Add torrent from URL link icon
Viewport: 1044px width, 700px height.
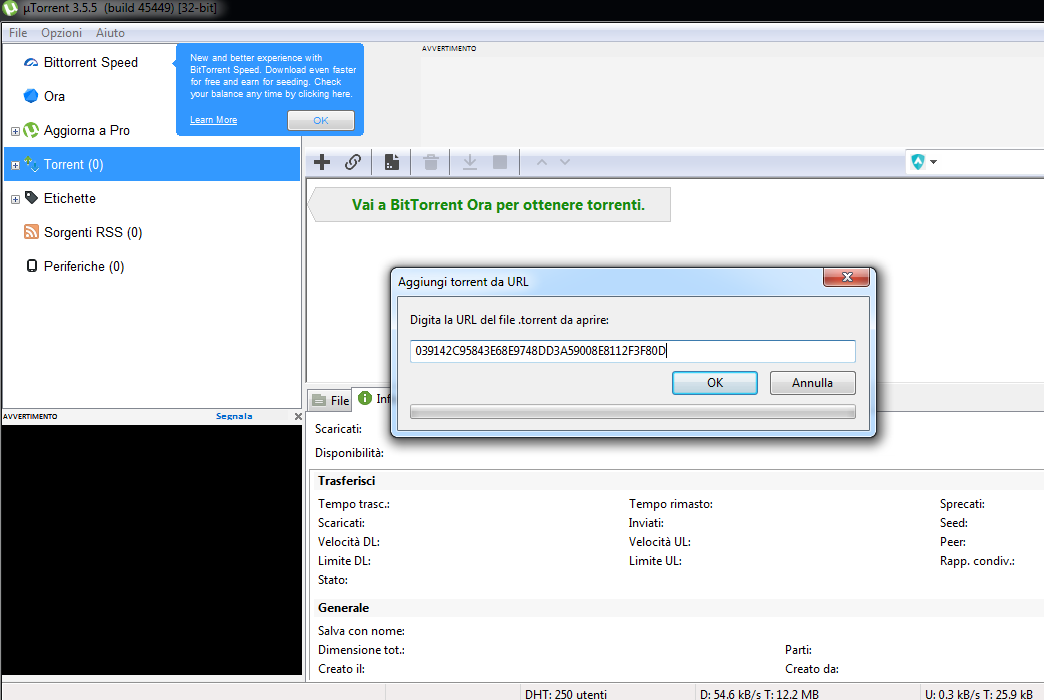(x=353, y=162)
